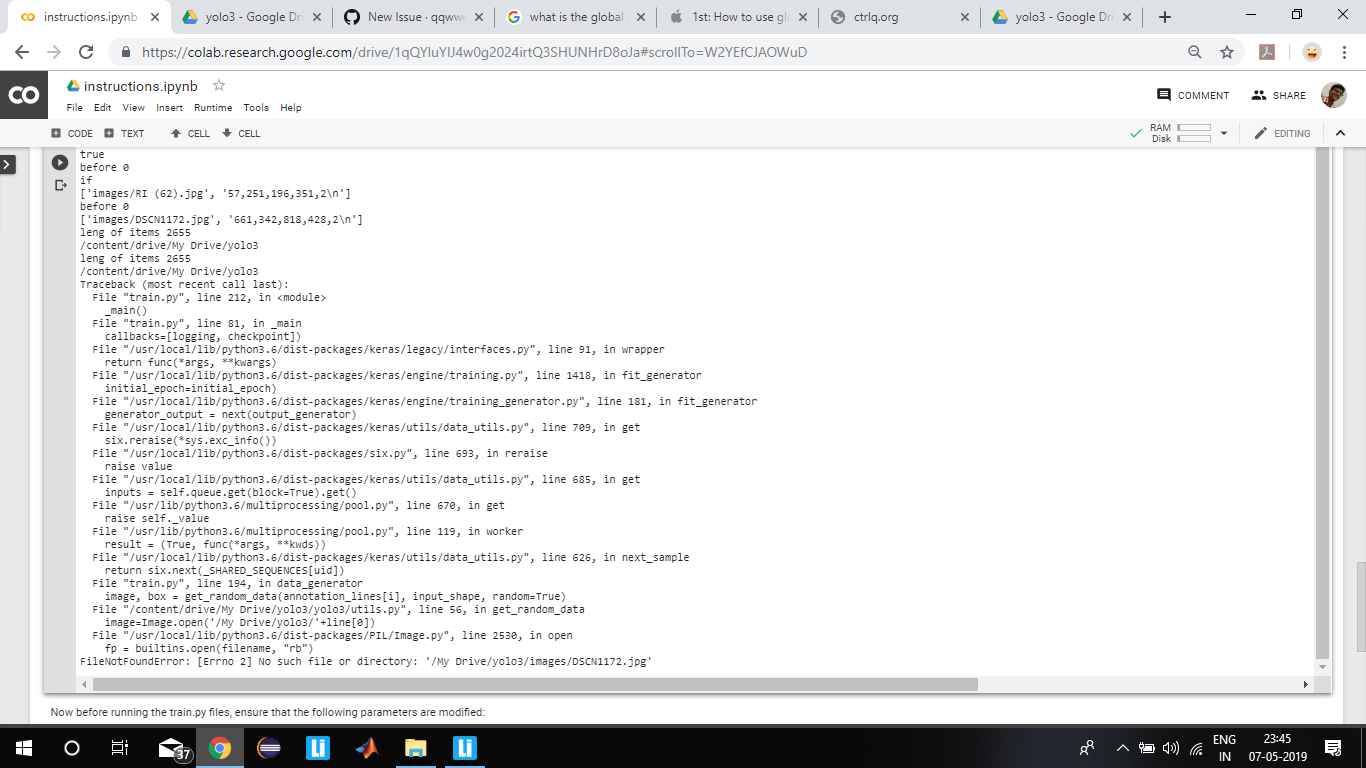Screen dimensions: 1366x768
Task: Collapse the header with the up chevron
Action: [1341, 132]
